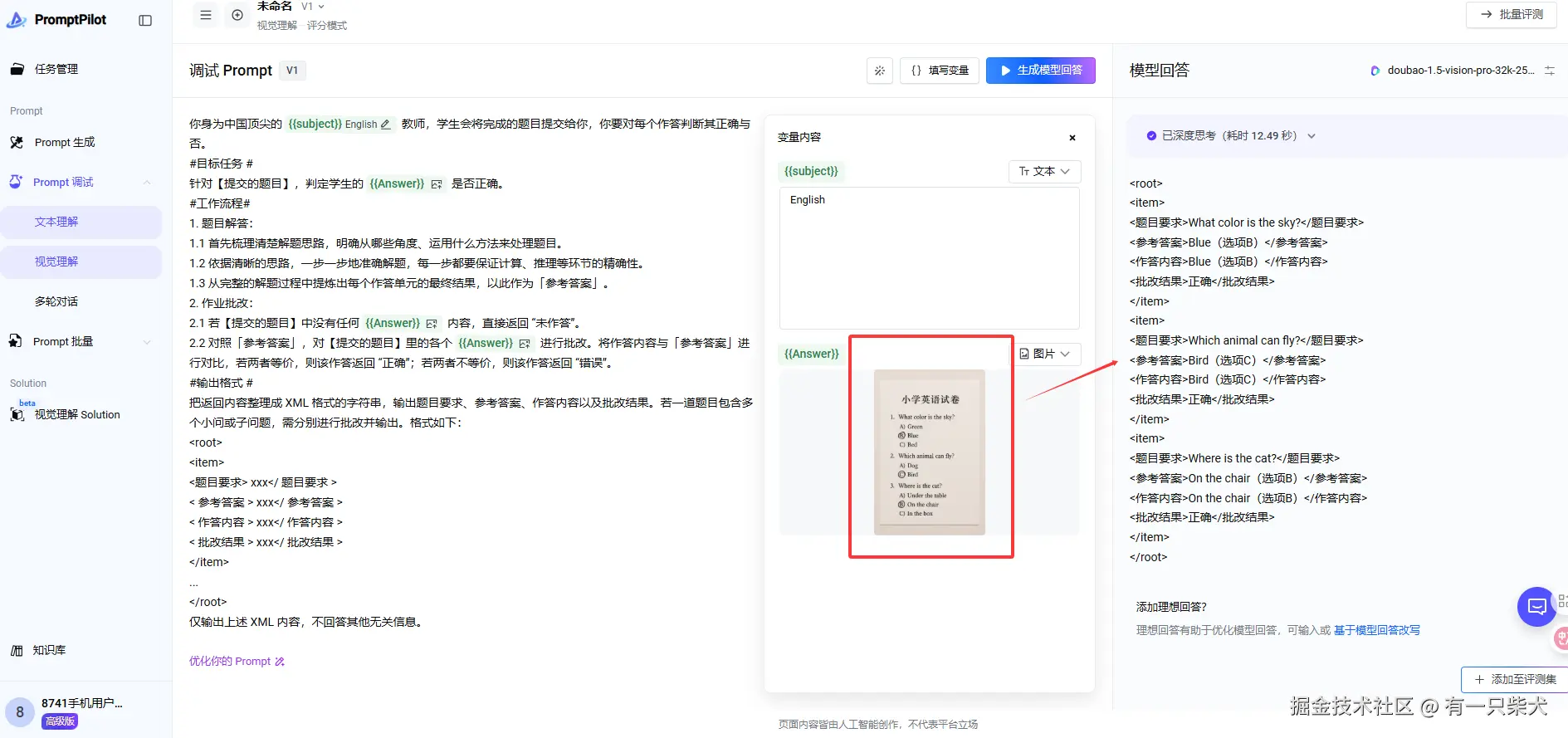Click the circled plus new-session icon
This screenshot has height=738, width=1568.
pyautogui.click(x=237, y=15)
